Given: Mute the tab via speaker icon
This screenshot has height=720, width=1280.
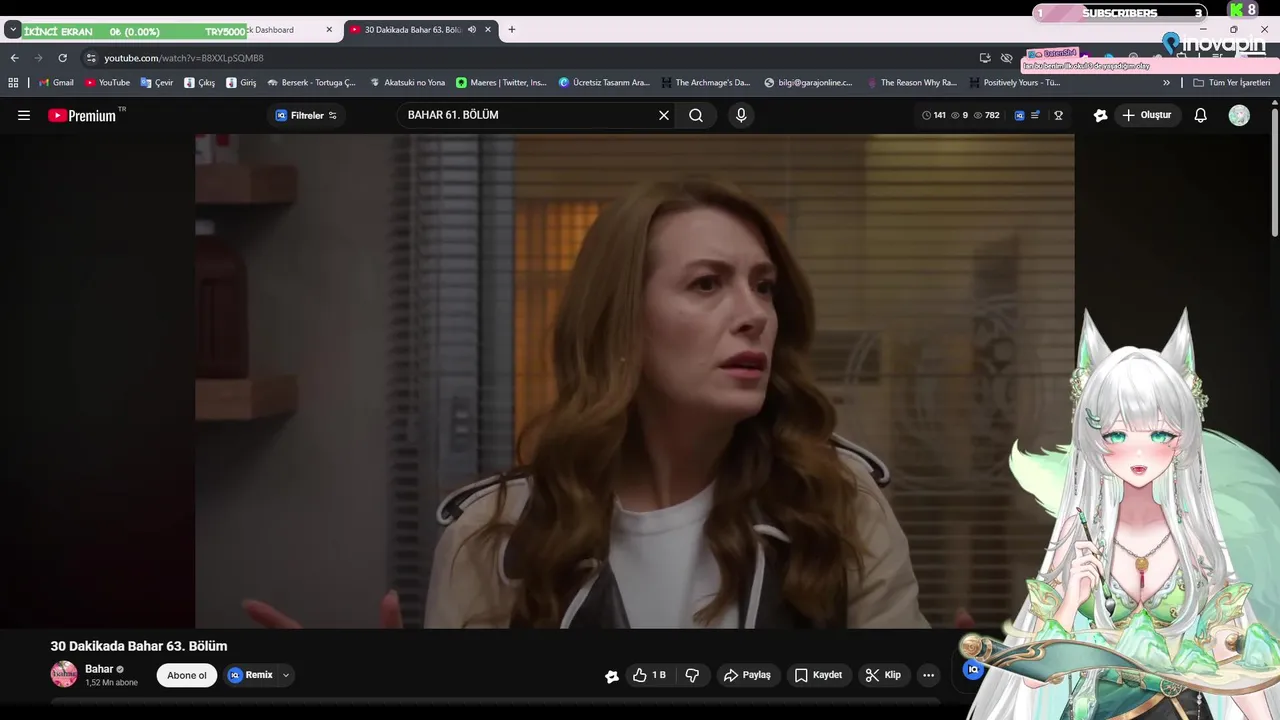Looking at the screenshot, I should 472,30.
